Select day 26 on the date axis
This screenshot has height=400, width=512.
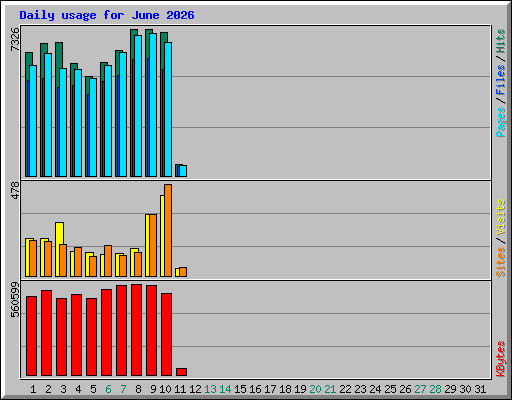[405, 389]
